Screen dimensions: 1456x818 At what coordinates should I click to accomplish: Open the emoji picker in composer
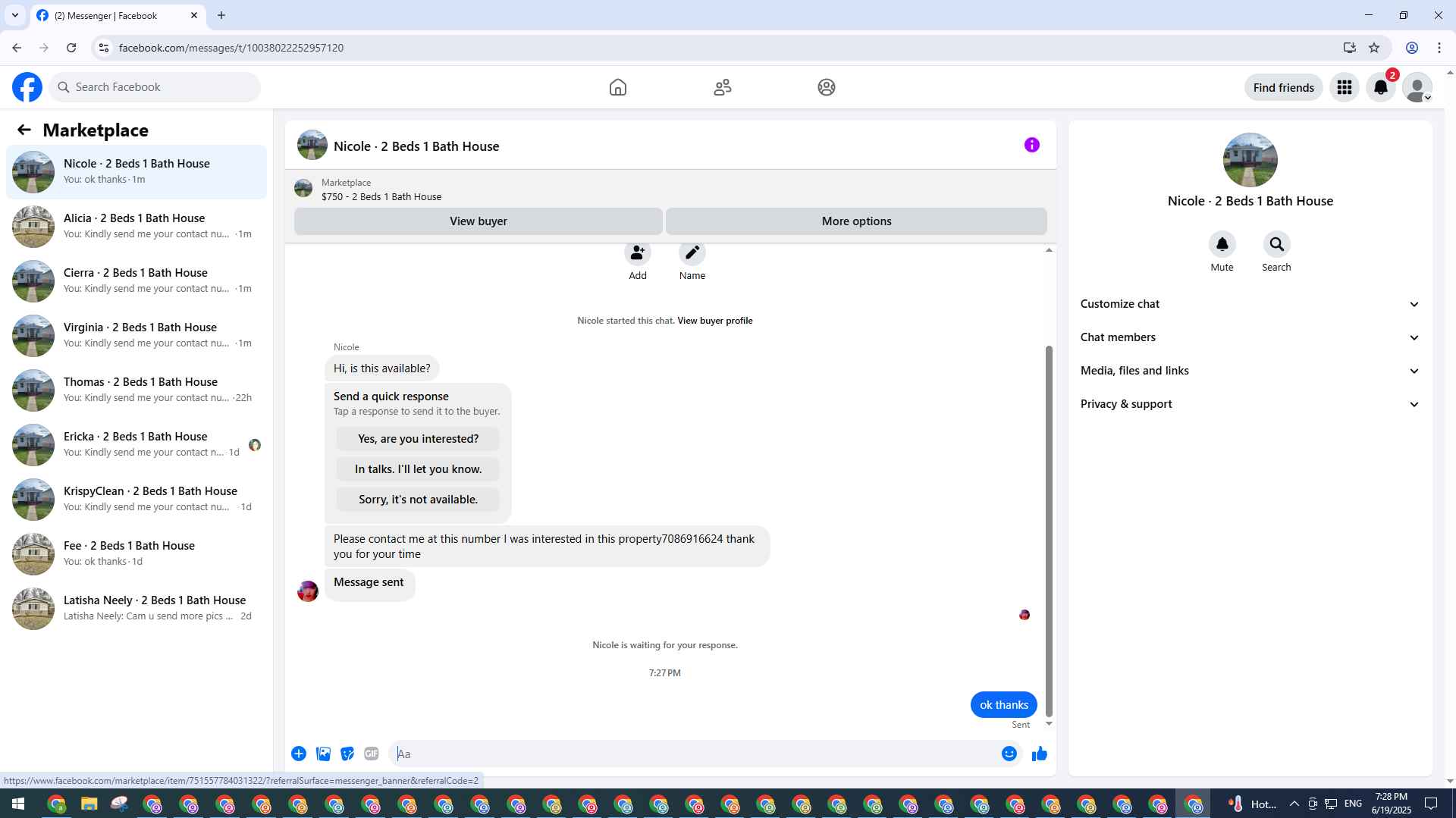point(1009,754)
